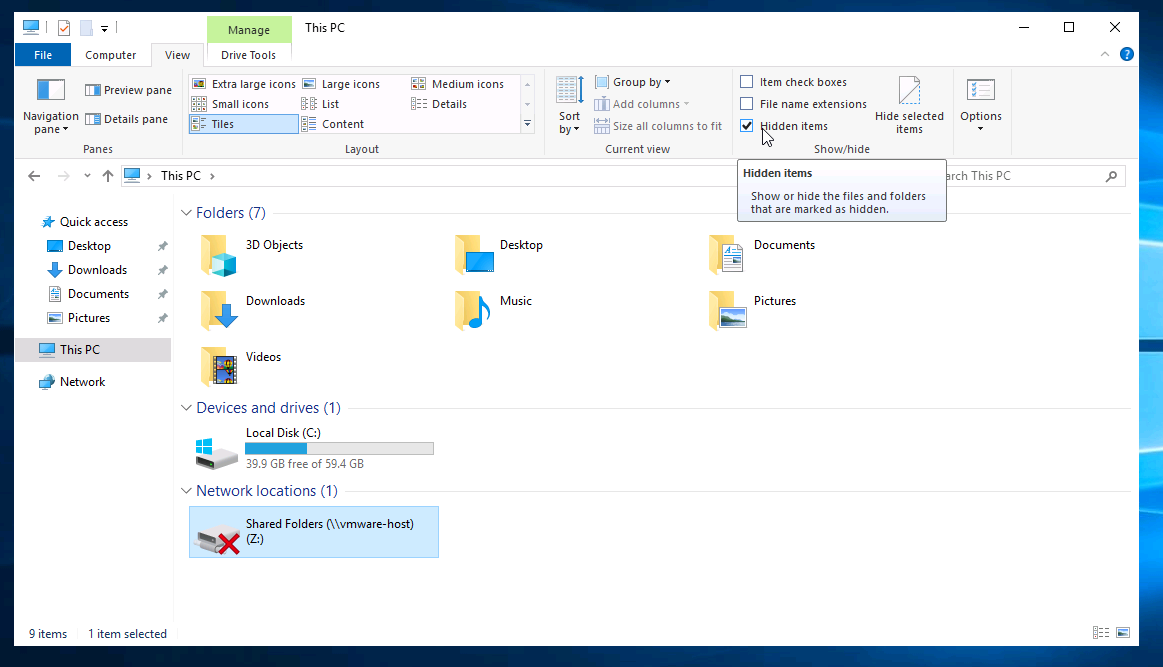Switch layout to Small icons
1163x667 pixels.
click(x=231, y=104)
